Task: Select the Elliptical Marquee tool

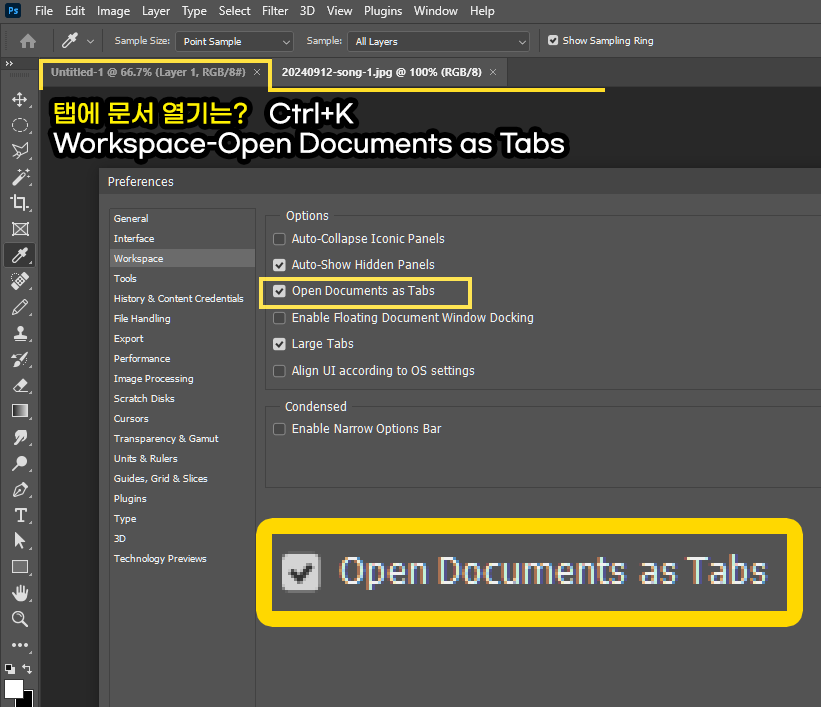Action: (20, 125)
